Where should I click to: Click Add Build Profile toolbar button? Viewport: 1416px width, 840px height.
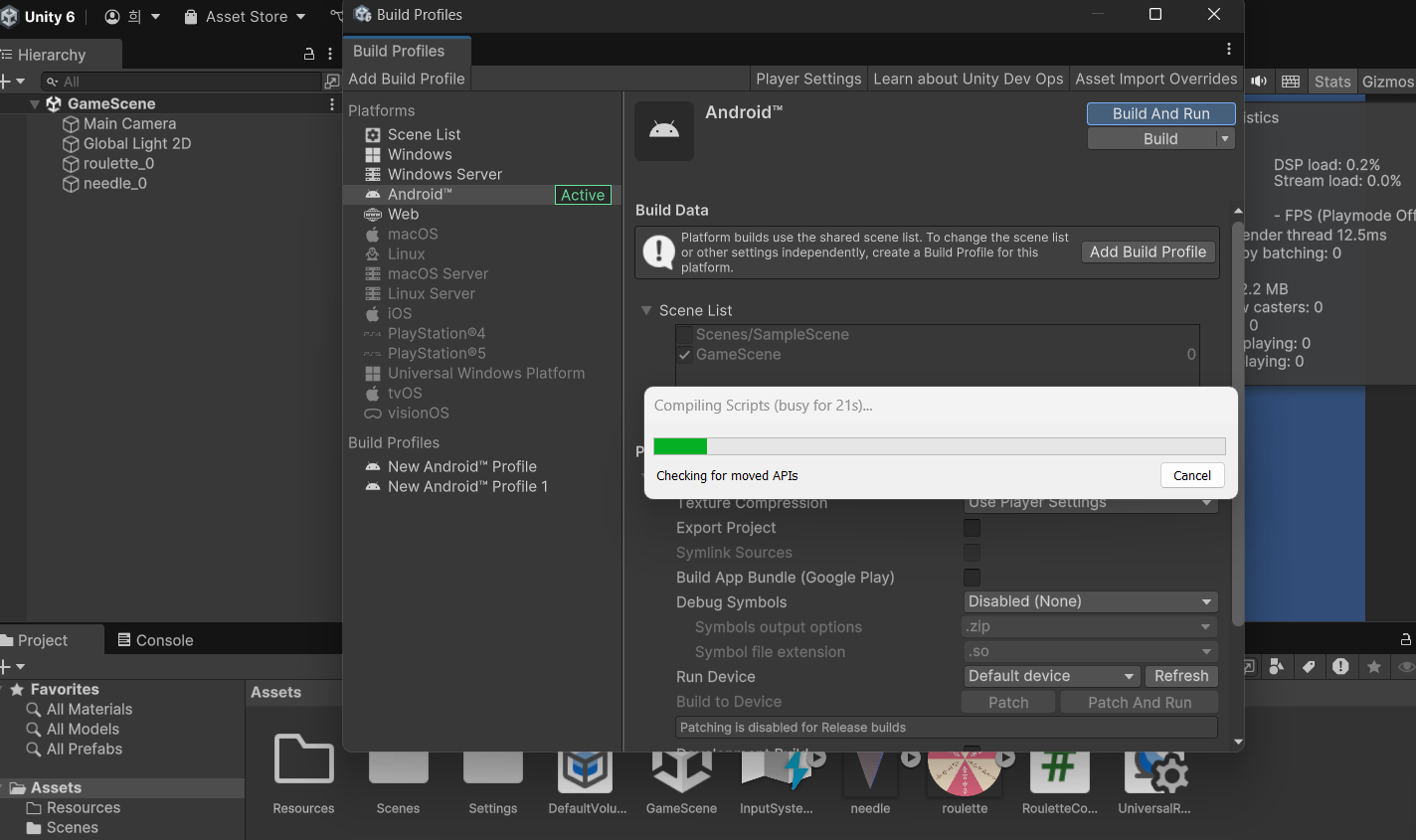click(x=407, y=79)
